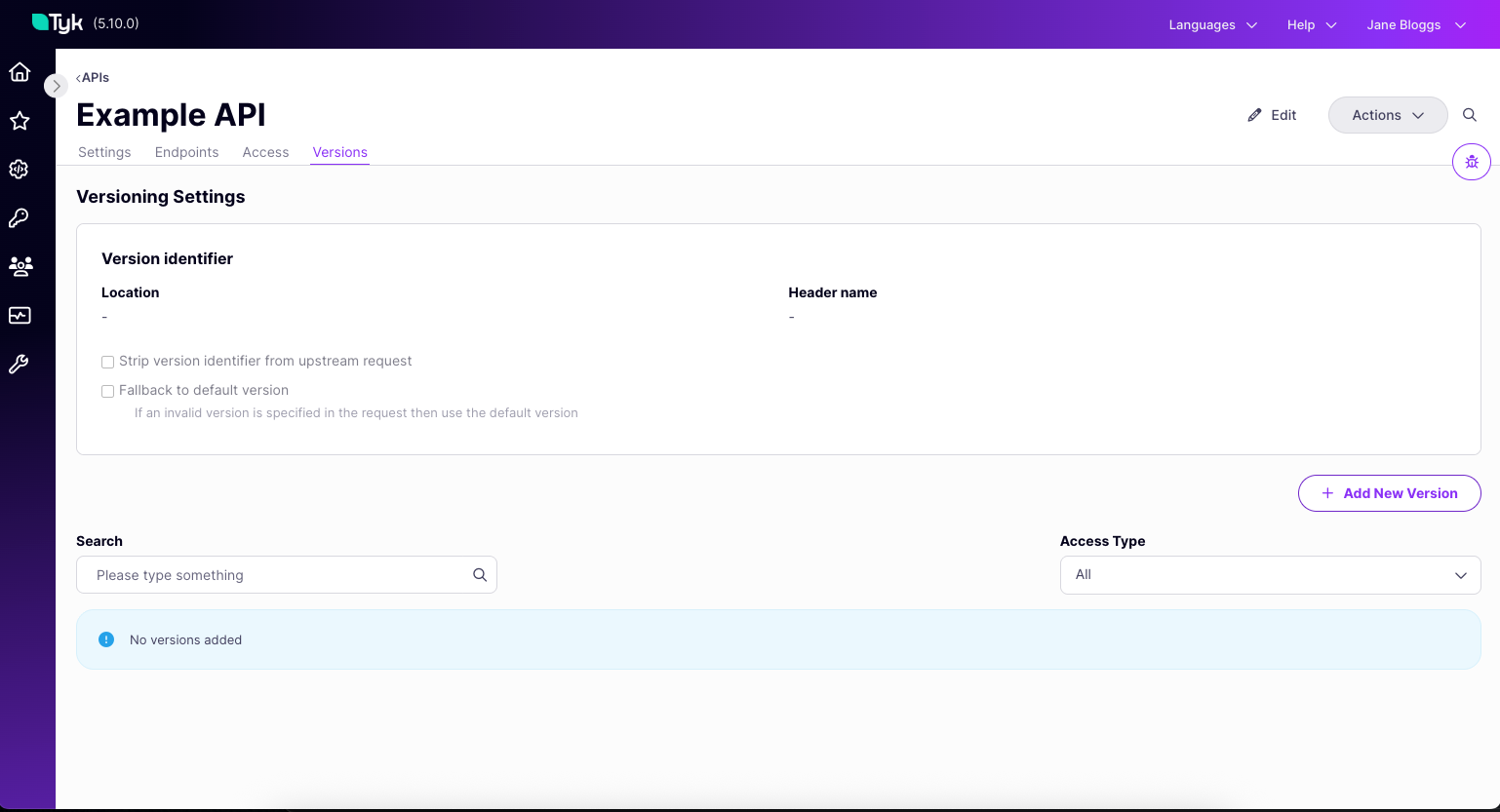1500x812 pixels.
Task: Check Fallback to default version
Action: (107, 391)
